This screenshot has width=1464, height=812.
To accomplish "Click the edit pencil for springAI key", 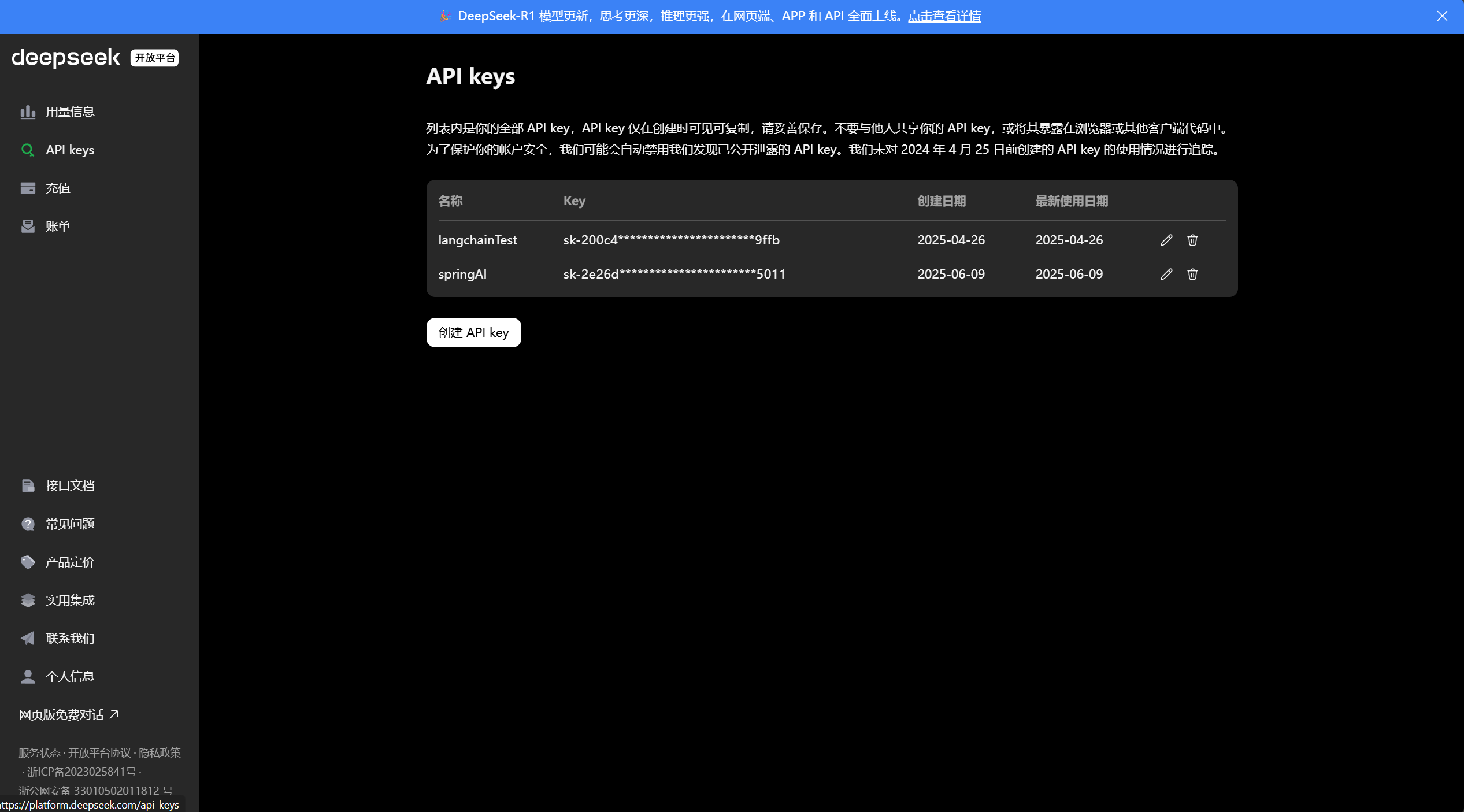I will [1166, 274].
